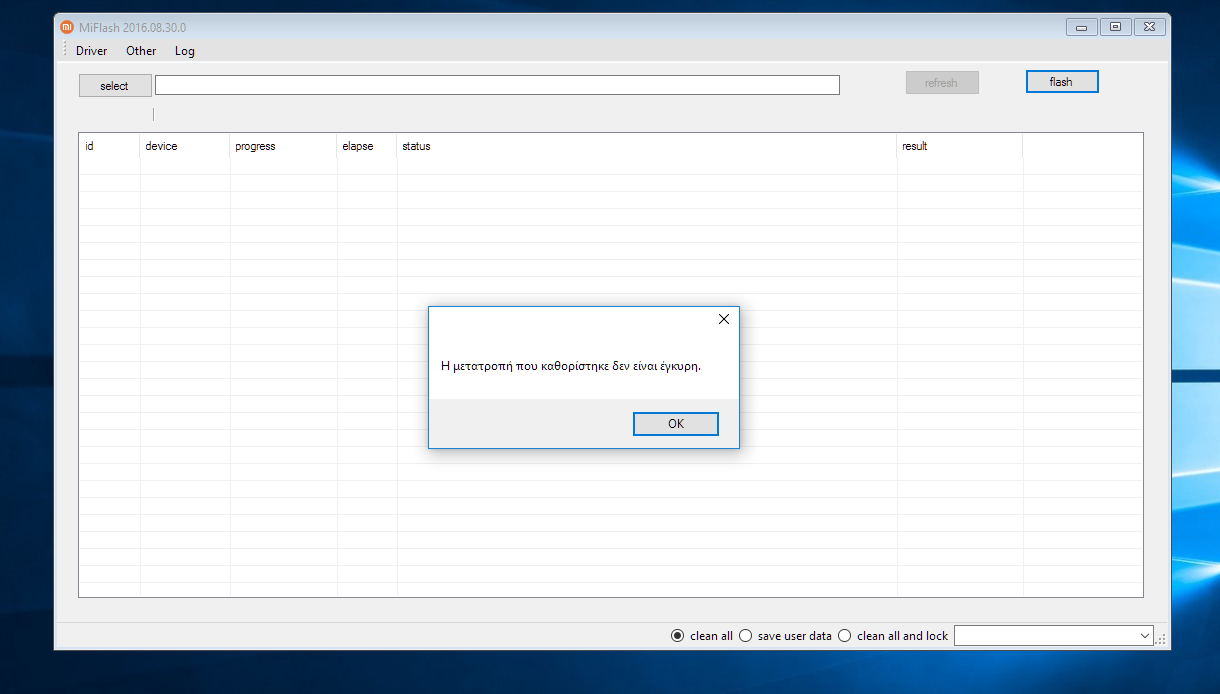Click the progress column header

click(283, 146)
